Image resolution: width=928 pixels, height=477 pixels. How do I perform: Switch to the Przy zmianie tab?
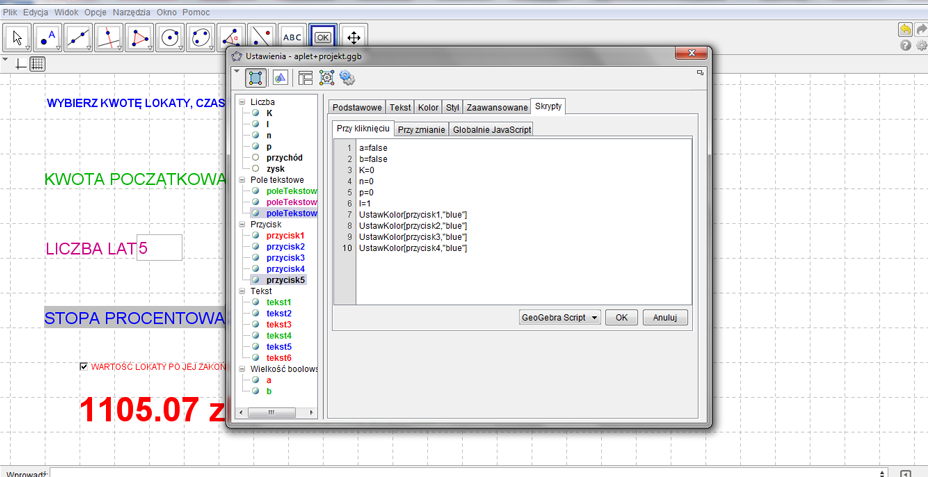(x=421, y=129)
